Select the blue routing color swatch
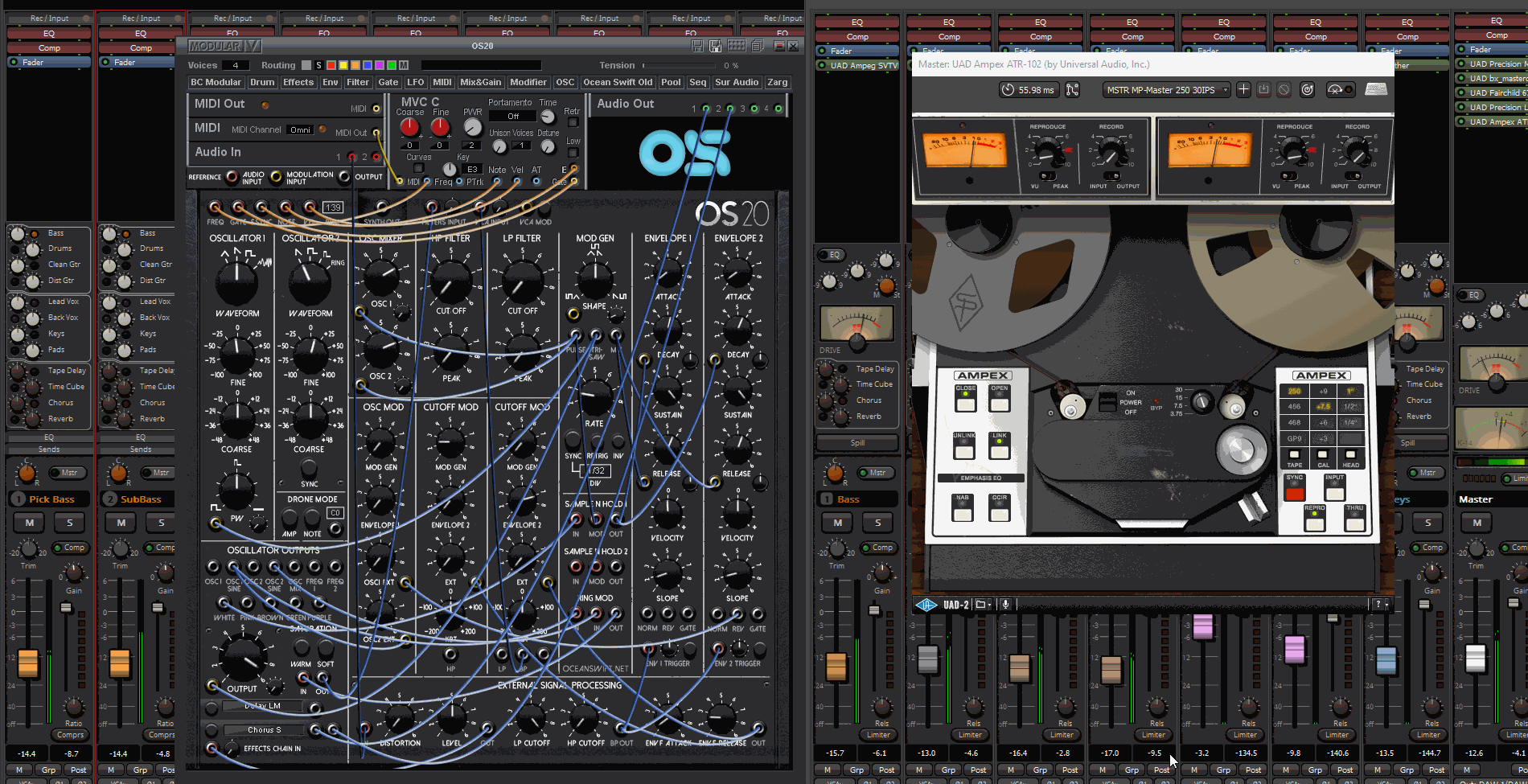 (368, 65)
